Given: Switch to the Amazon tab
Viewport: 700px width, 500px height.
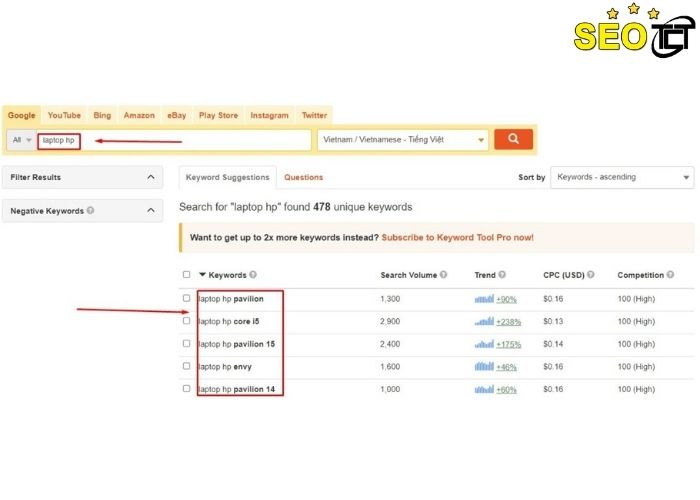Looking at the screenshot, I should pyautogui.click(x=139, y=115).
